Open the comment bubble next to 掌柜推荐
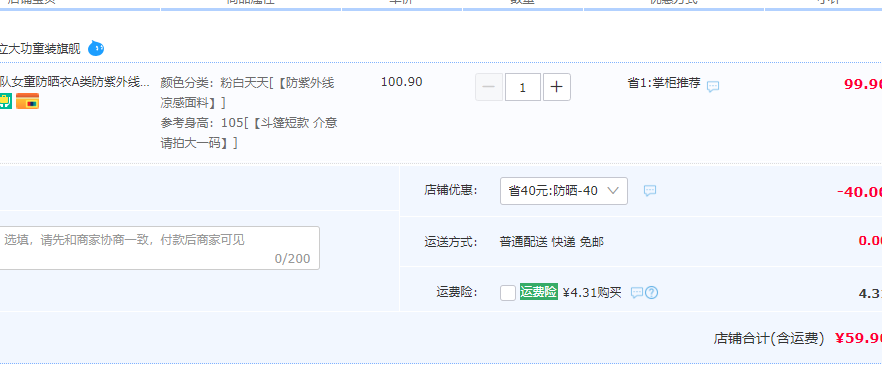Image resolution: width=882 pixels, height=375 pixels. [x=713, y=87]
